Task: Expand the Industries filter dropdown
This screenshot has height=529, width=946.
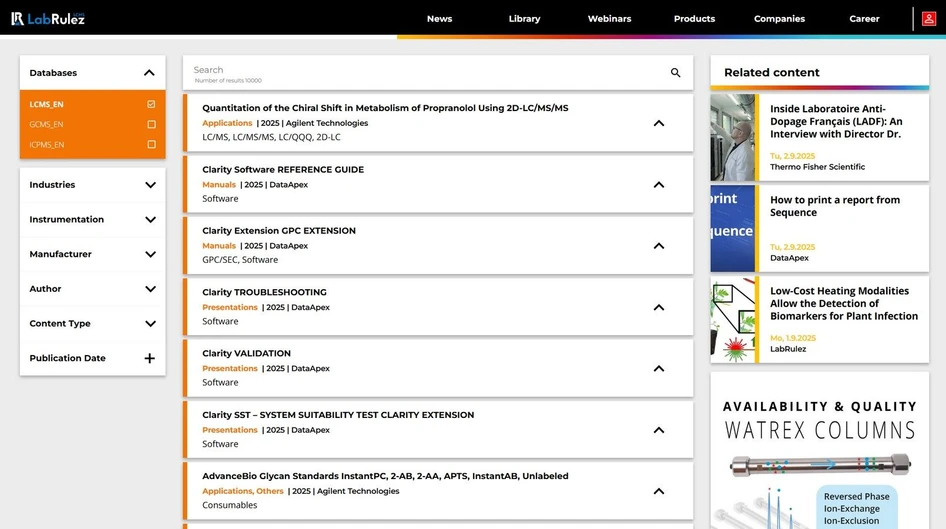Action: pos(150,185)
